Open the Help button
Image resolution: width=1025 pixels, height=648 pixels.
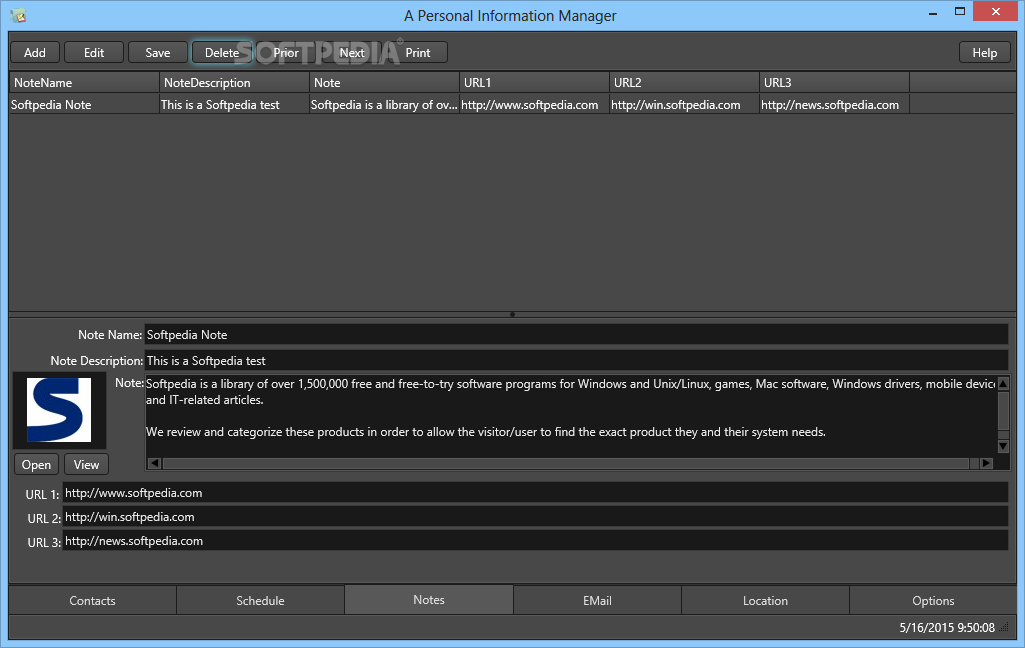[984, 53]
